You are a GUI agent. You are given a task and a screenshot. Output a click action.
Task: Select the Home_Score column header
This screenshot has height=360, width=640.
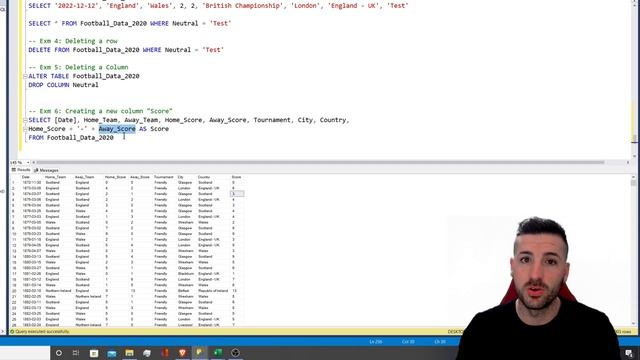[116, 177]
